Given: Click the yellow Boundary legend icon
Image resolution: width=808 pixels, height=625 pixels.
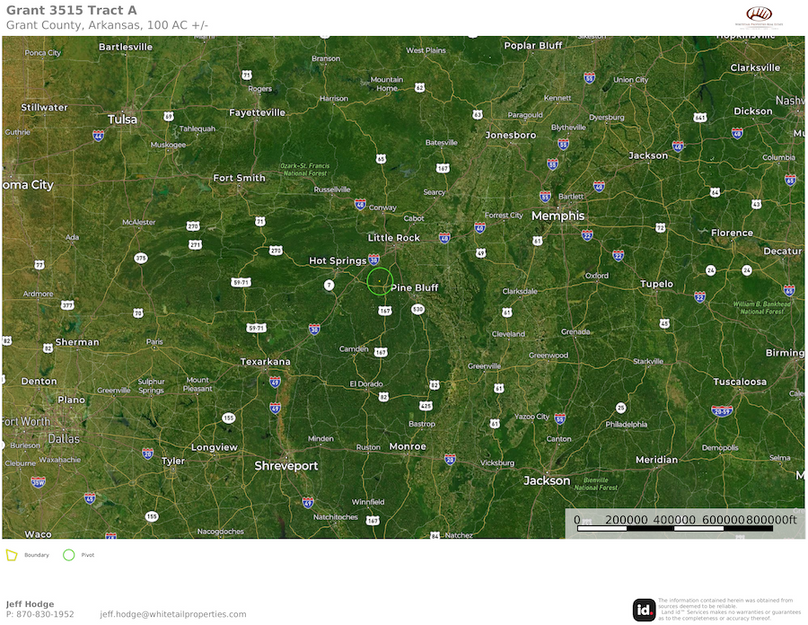Looking at the screenshot, I should click(11, 554).
